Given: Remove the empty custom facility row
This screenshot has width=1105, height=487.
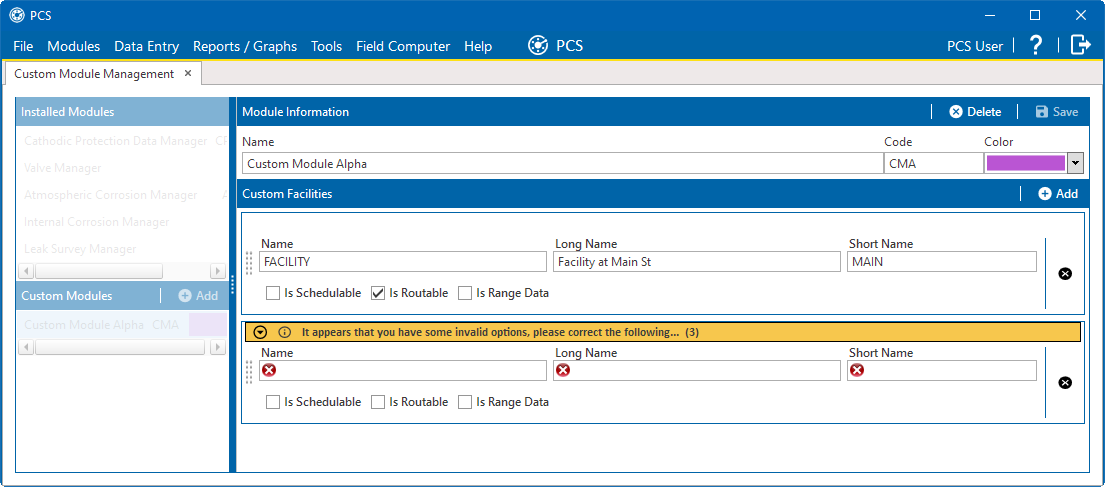Looking at the screenshot, I should (1066, 383).
